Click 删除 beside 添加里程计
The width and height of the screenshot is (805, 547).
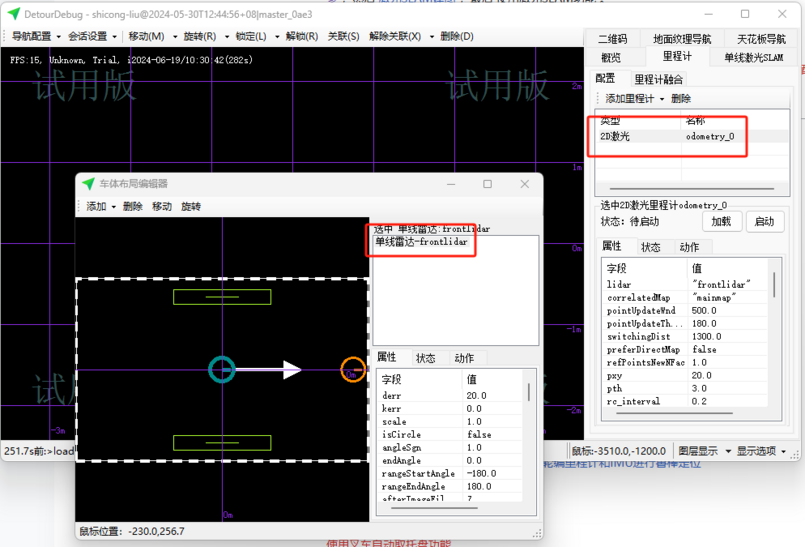click(681, 98)
